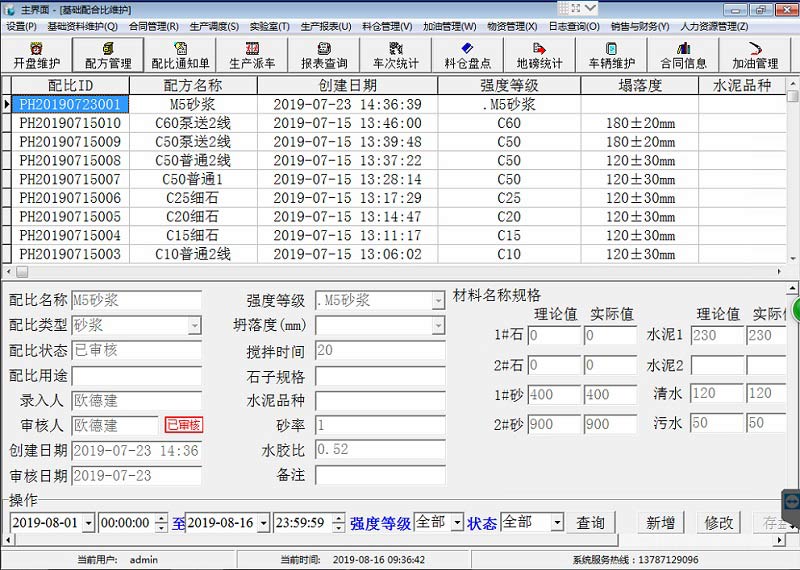
Task: Open the 人力资源管理(Z) menu
Action: tap(714, 26)
